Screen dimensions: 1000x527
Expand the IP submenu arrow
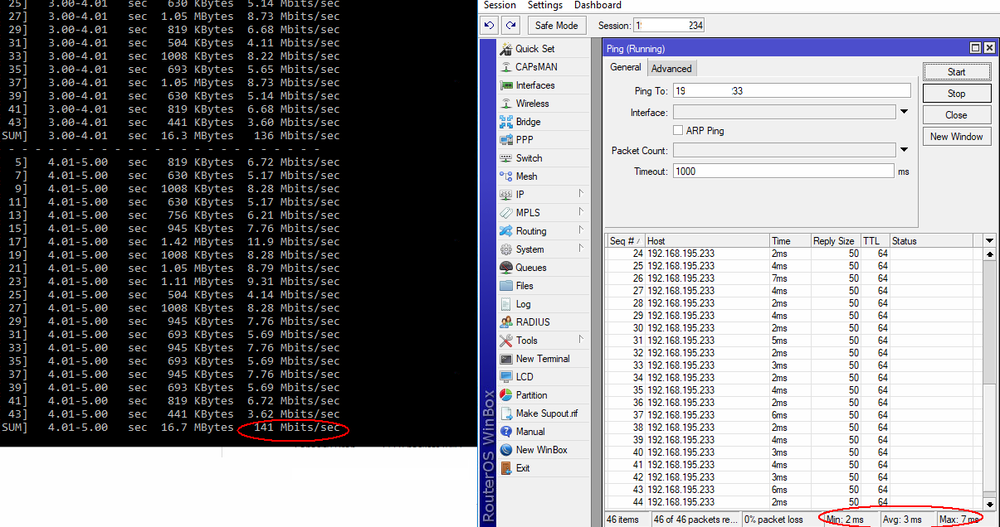(x=581, y=193)
